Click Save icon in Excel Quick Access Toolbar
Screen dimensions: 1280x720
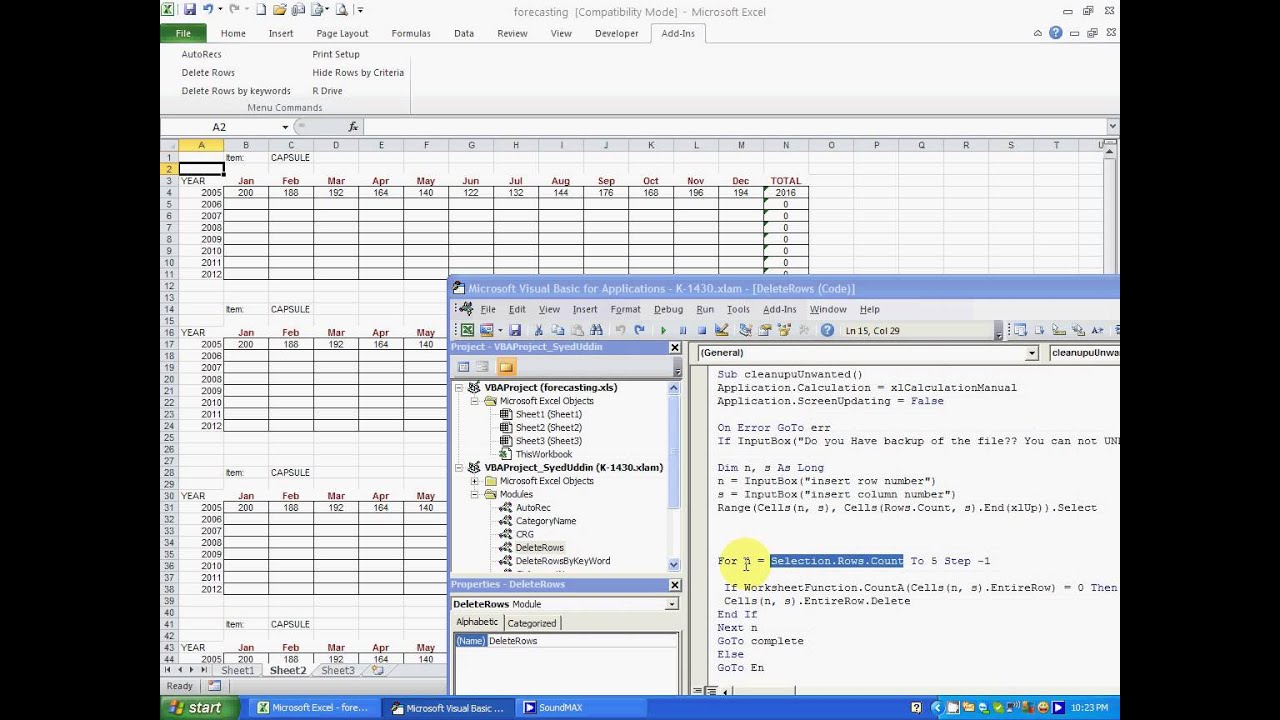[189, 10]
